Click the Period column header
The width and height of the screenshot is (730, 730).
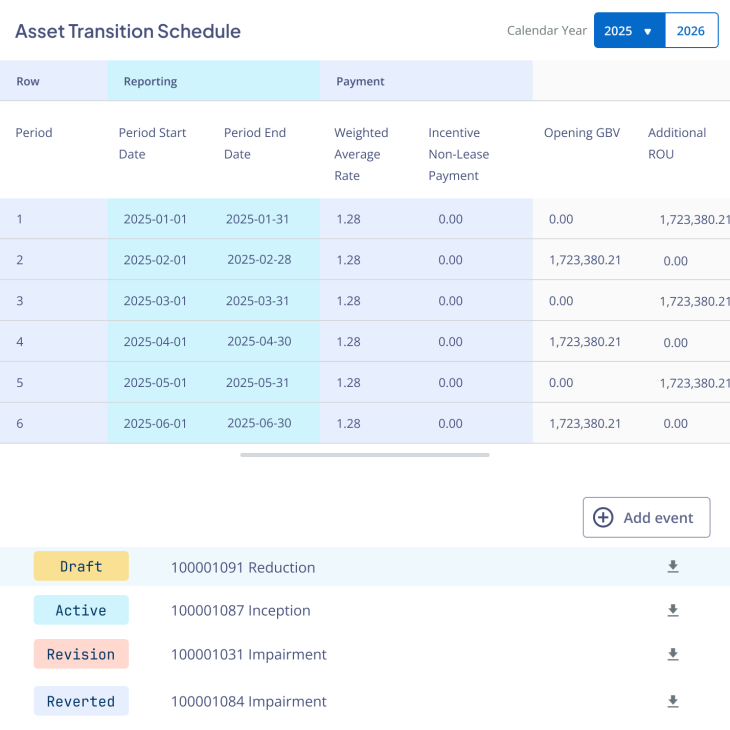(34, 133)
